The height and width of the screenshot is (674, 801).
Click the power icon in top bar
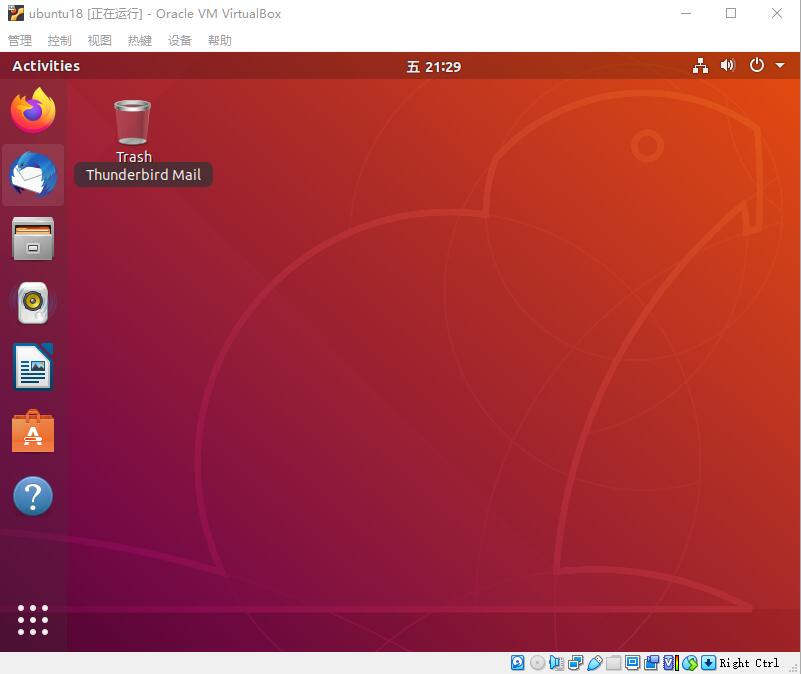[x=757, y=65]
